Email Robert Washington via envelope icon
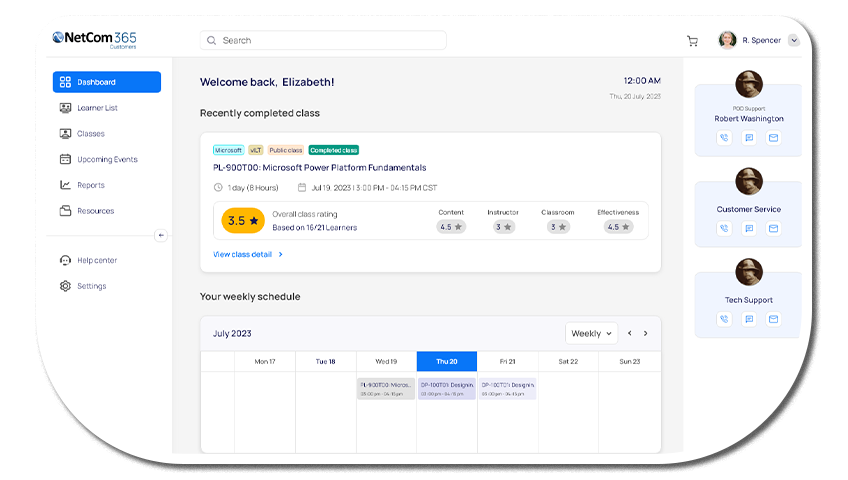Screen dimensions: 848x480 [773, 138]
